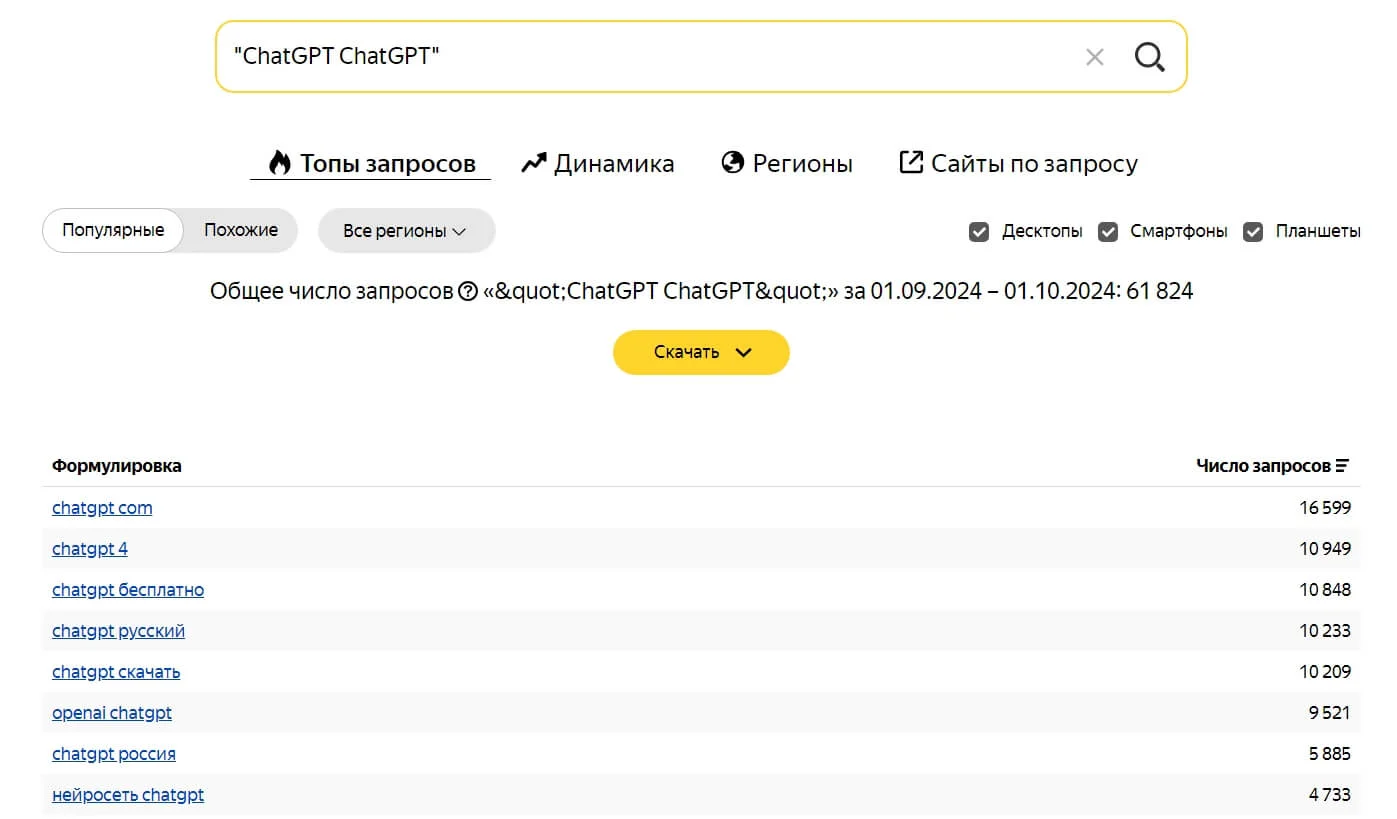This screenshot has width=1397, height=819.
Task: Expand the Скачать download dropdown
Action: pyautogui.click(x=701, y=352)
